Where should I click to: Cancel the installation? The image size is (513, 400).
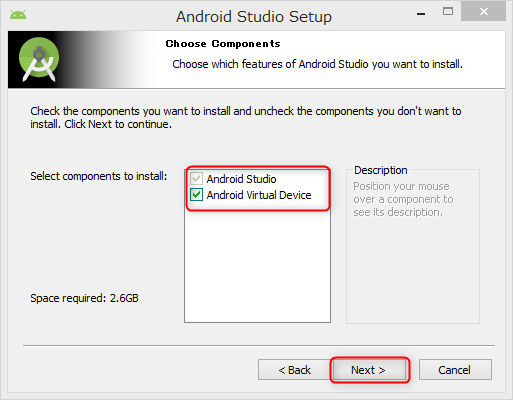(x=455, y=370)
